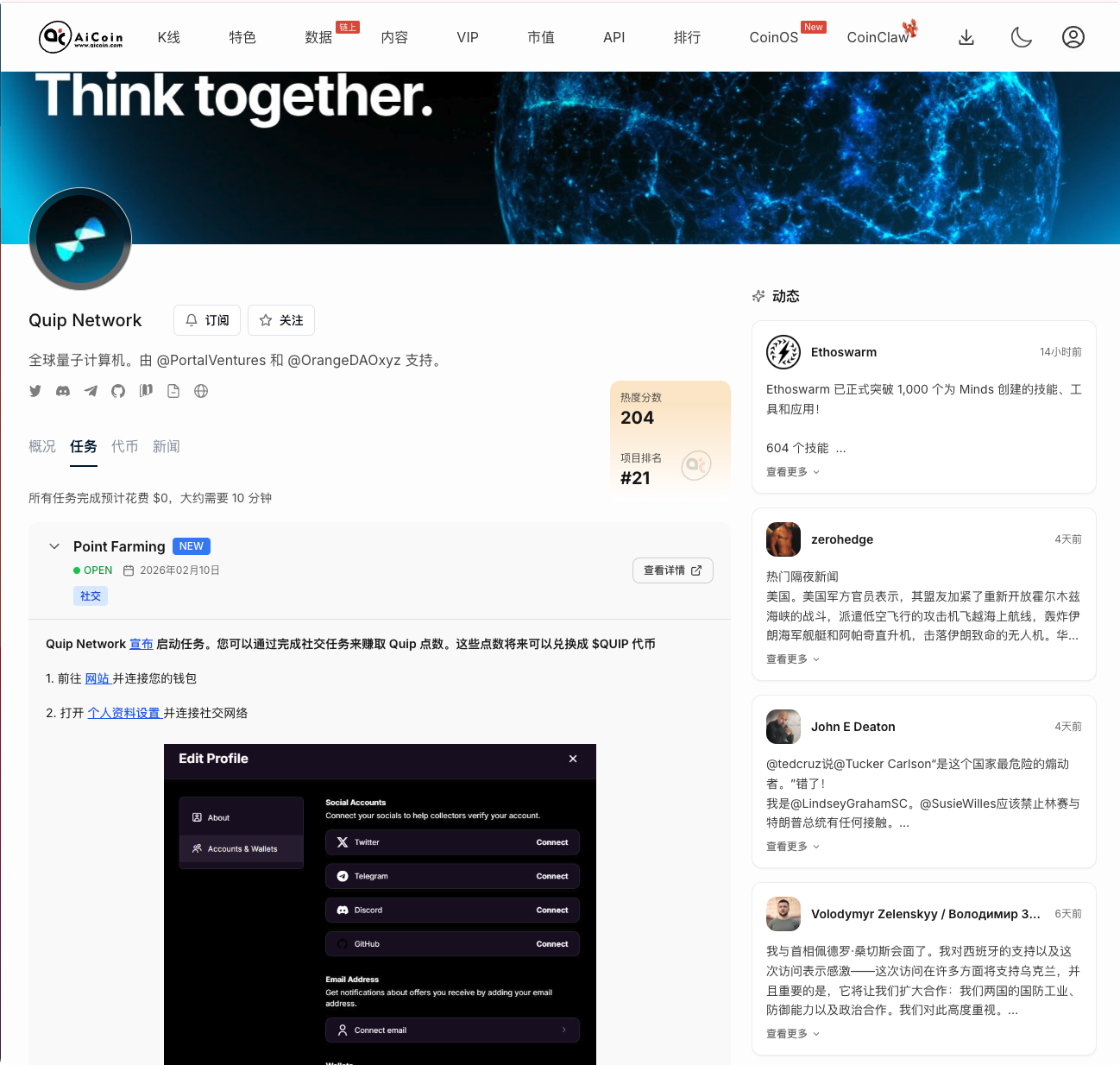This screenshot has width=1120, height=1065.
Task: Open Quip Network's Twitter profile icon
Action: point(35,391)
